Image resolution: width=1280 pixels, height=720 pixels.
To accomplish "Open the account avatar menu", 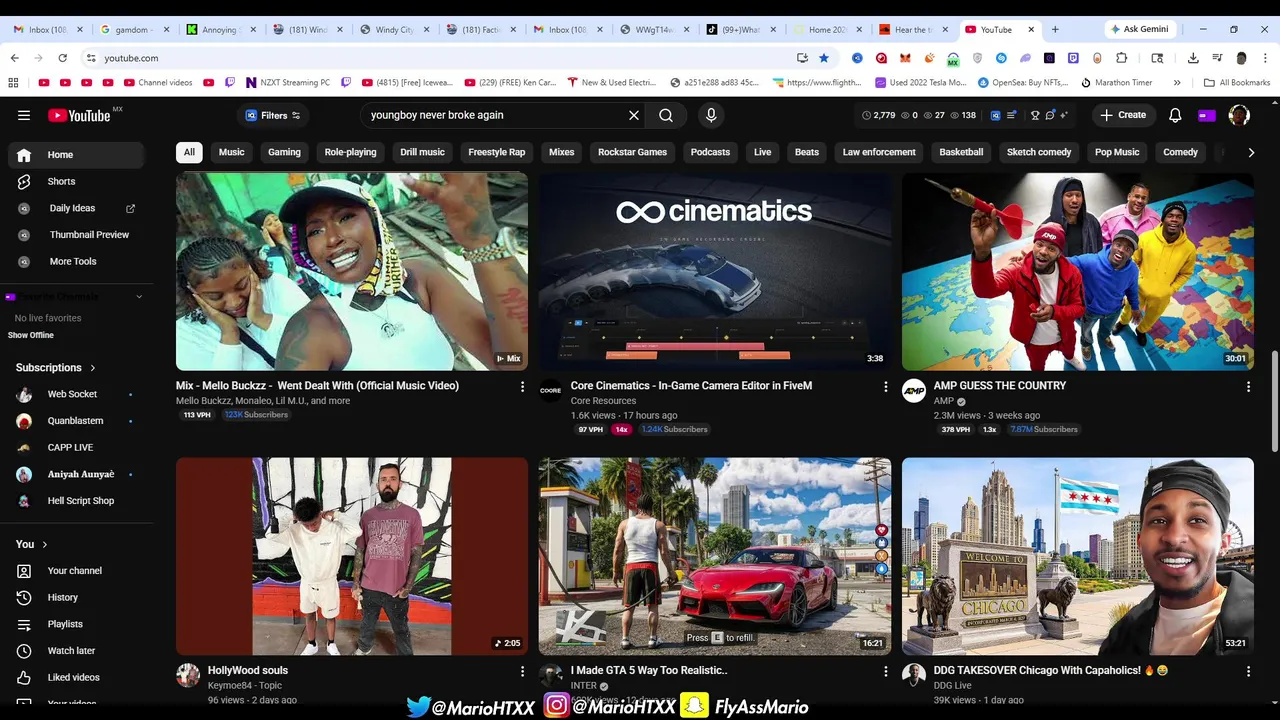I will click(1239, 115).
